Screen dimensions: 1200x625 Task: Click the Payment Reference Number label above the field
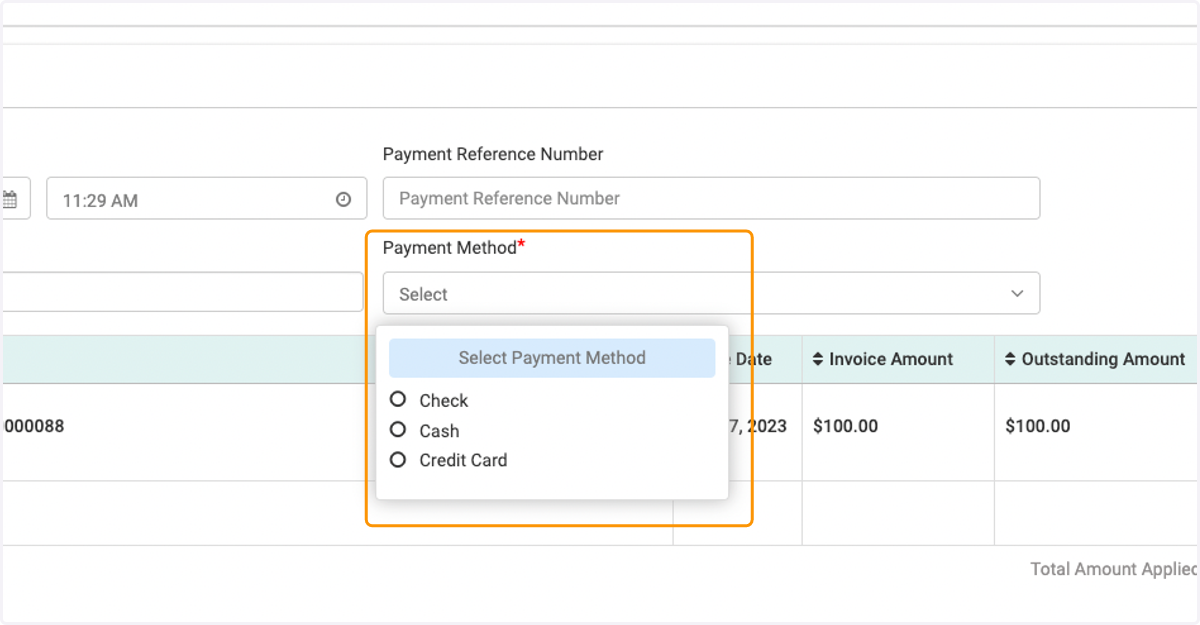pyautogui.click(x=493, y=154)
